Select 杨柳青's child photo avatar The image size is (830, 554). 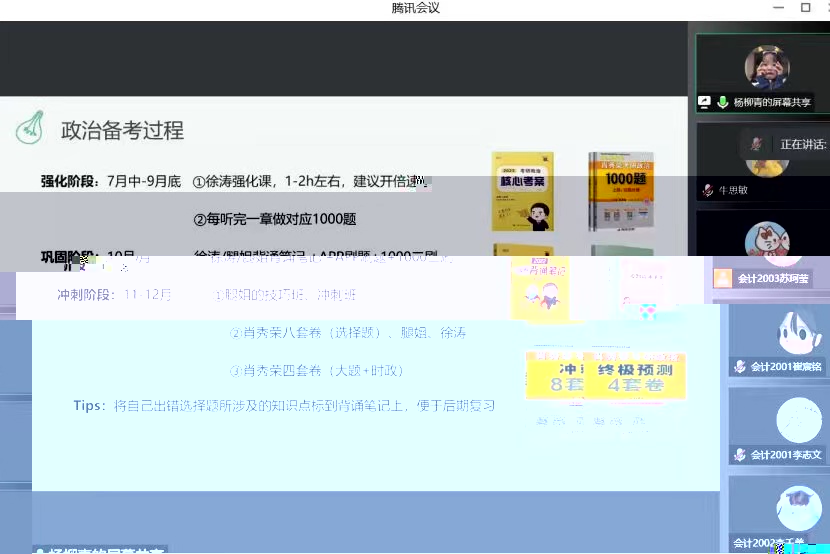pyautogui.click(x=767, y=67)
